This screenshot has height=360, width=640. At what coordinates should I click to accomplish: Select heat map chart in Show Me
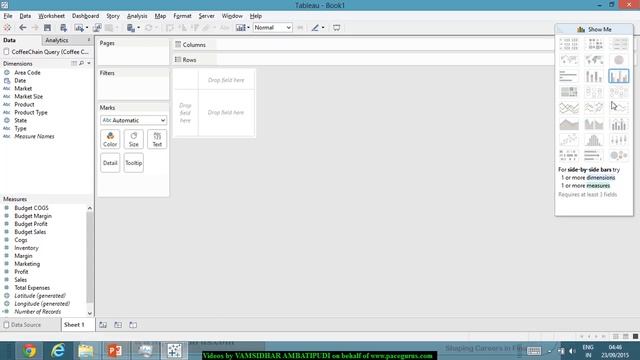[594, 44]
